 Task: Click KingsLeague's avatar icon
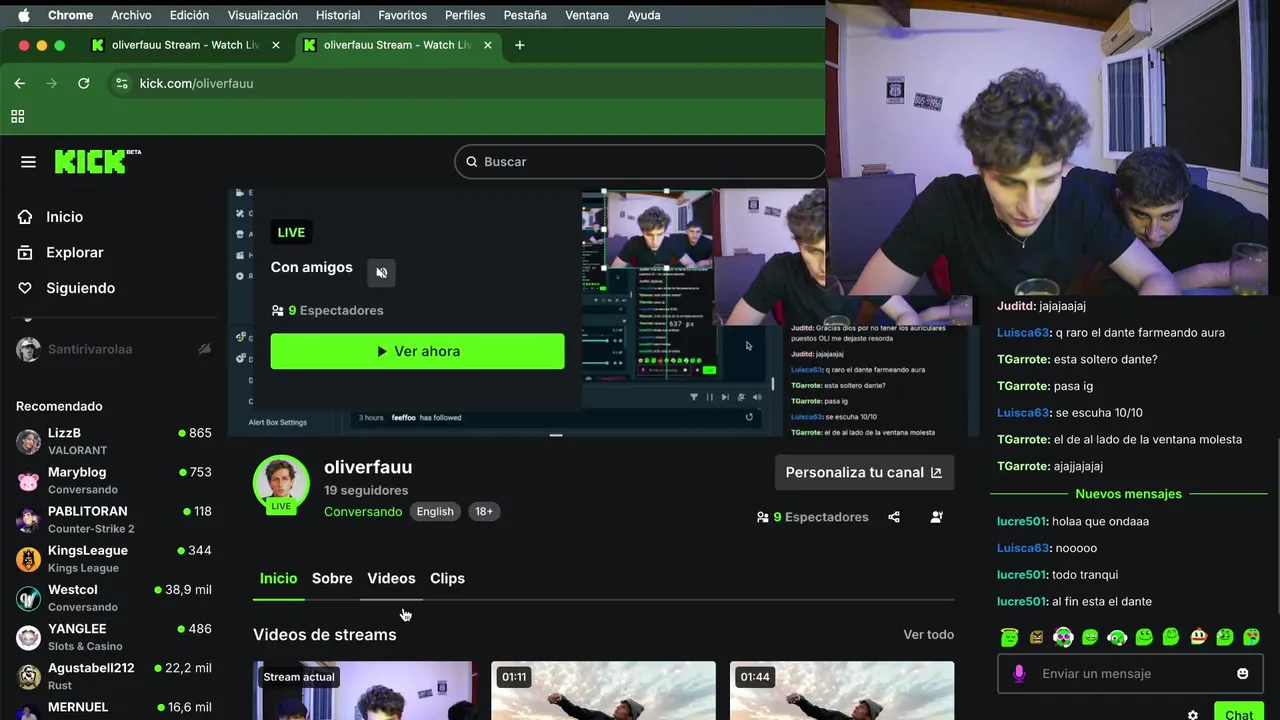pos(29,559)
